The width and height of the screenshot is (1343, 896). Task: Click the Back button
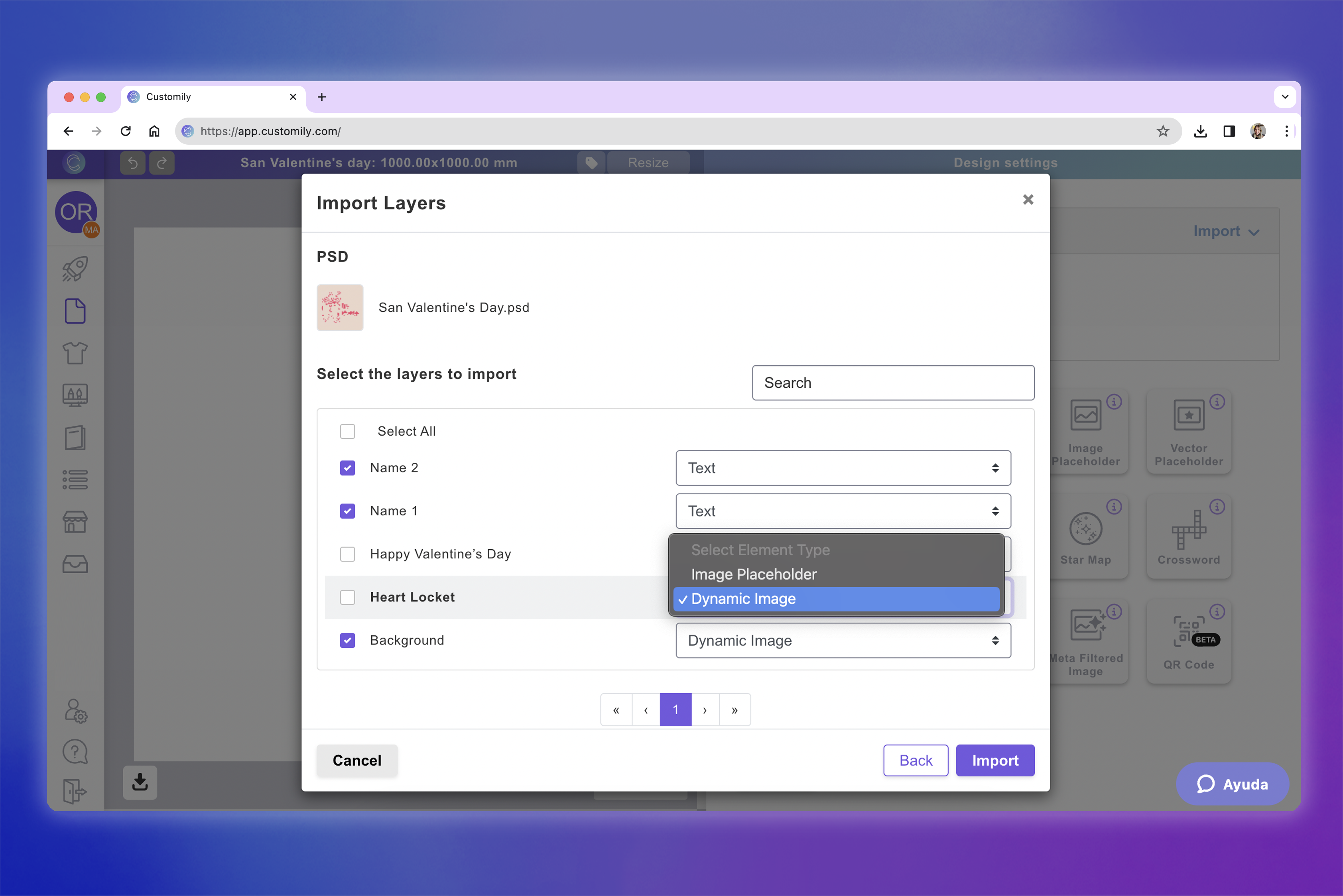916,760
